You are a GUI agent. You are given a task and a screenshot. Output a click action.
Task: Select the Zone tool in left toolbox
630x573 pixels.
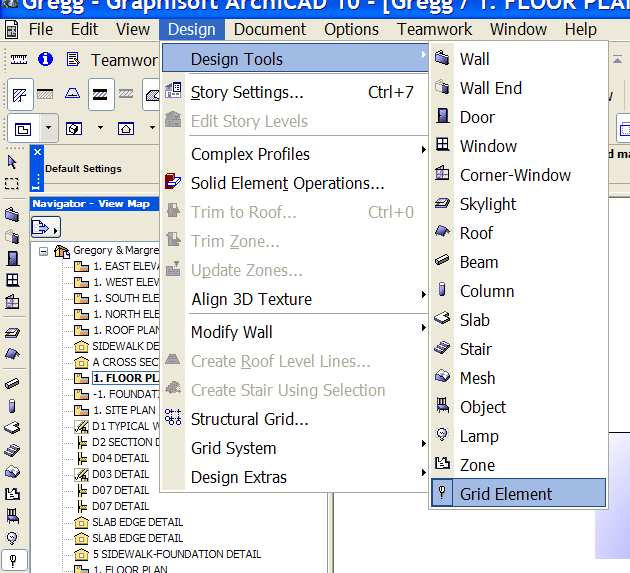(x=12, y=493)
